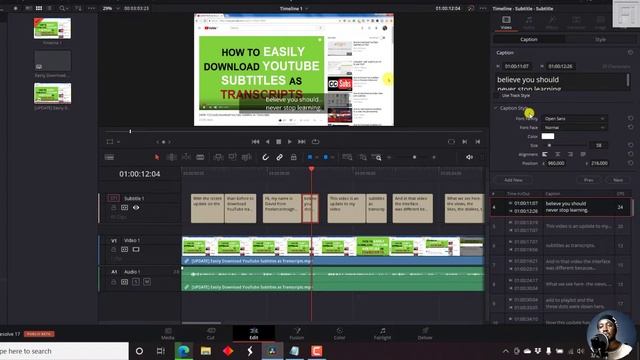Click the Position X value field
Viewport: 640px width, 360px height.
tap(556, 163)
